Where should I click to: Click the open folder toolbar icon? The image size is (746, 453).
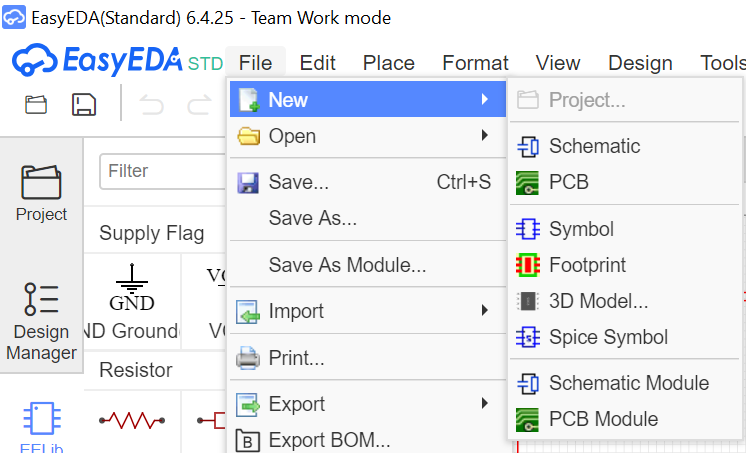(36, 105)
